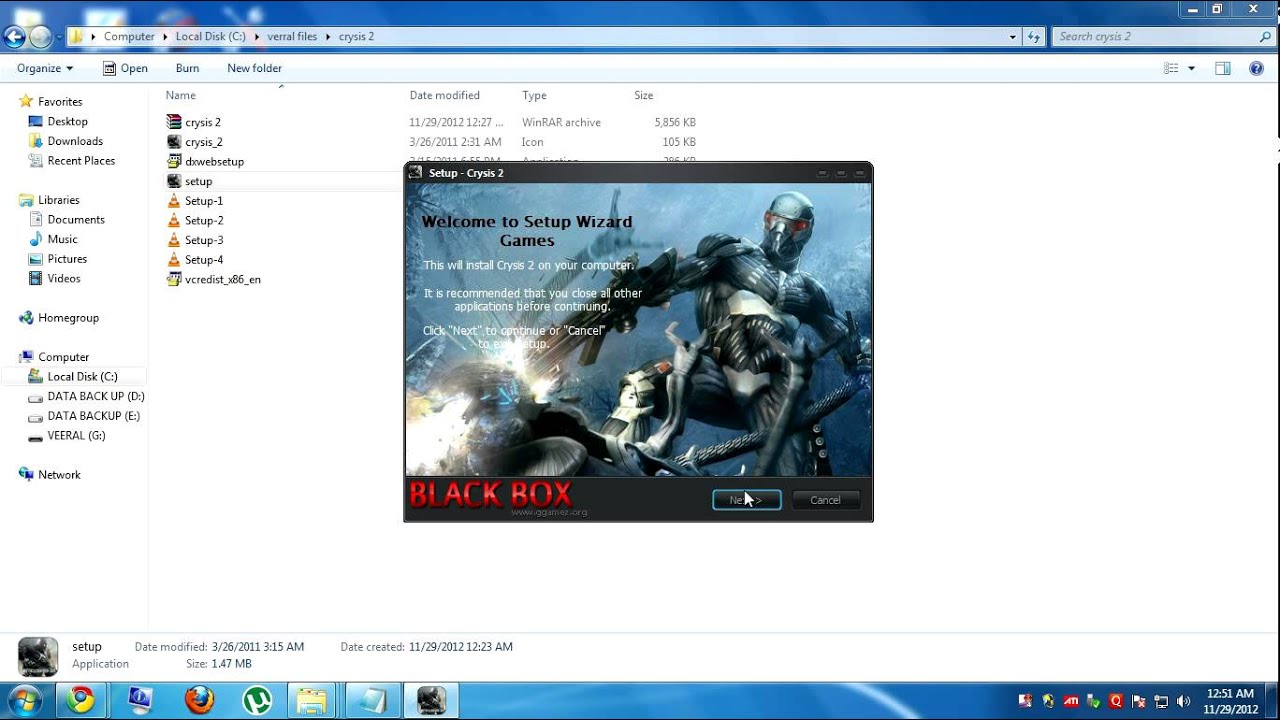Open the network tray icon

tap(1161, 701)
